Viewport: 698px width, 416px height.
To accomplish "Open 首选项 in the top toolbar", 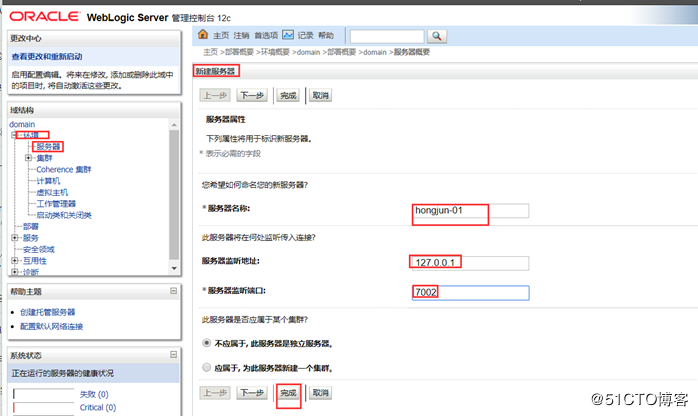I will [266, 35].
